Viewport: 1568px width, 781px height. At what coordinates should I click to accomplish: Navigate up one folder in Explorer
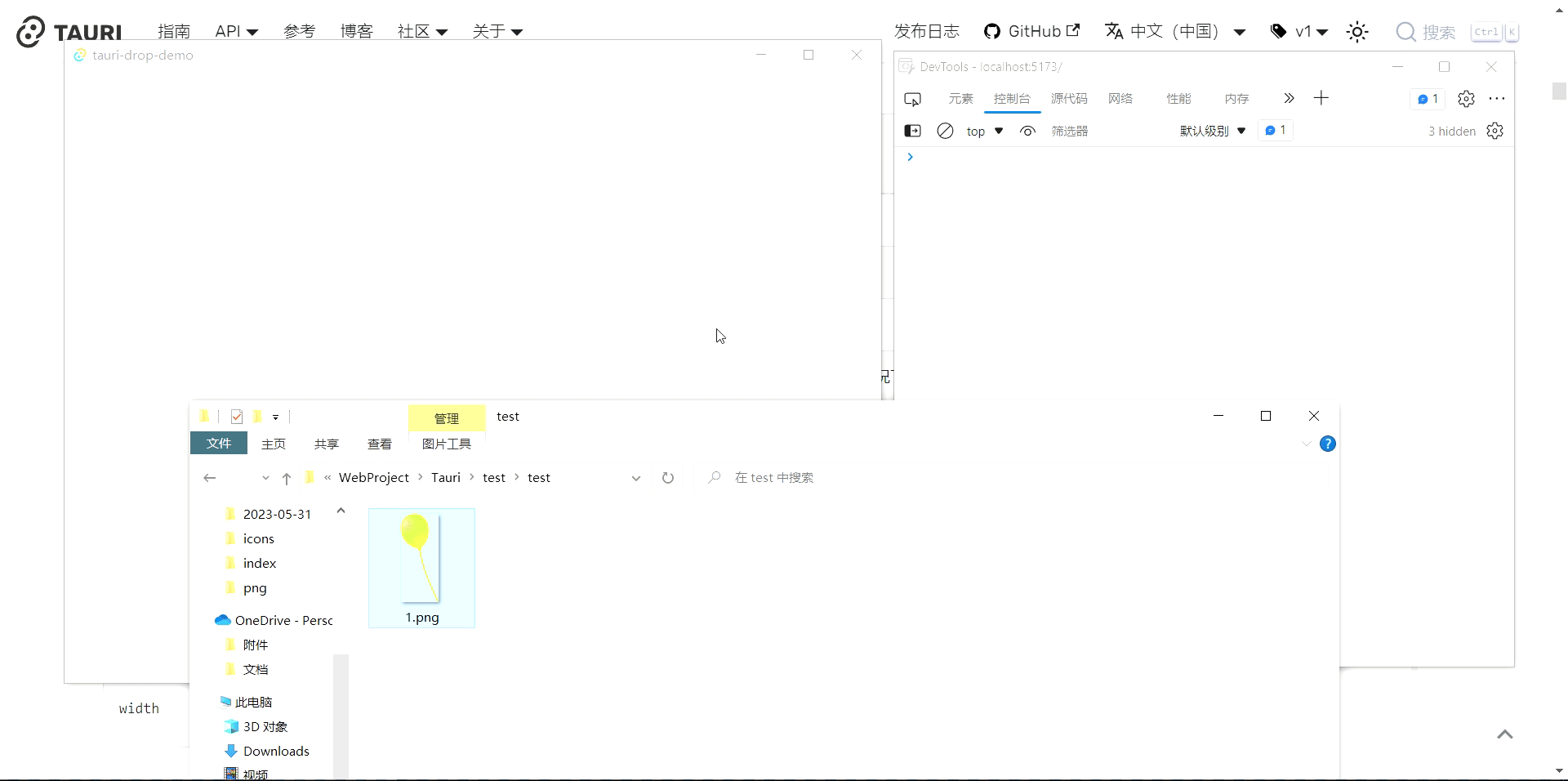(x=287, y=479)
